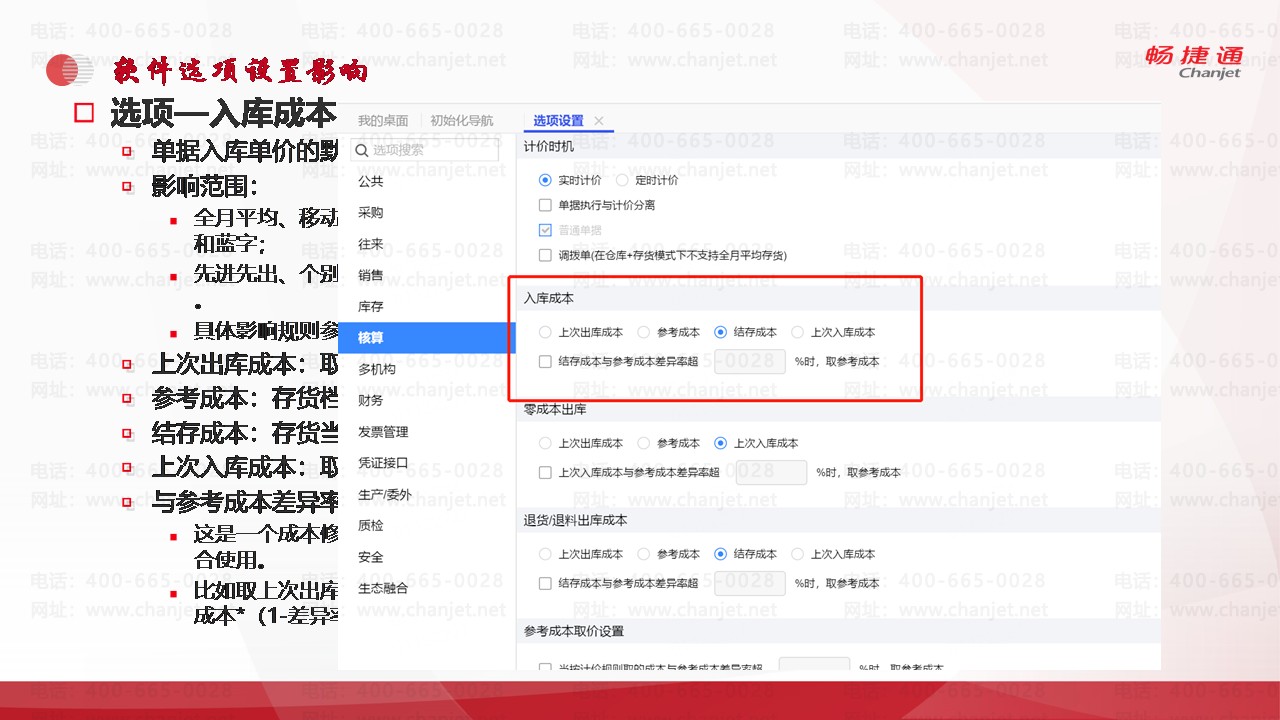Screen dimensions: 1280x720
Task: Click the 零成本出库 section heading
Action: [x=555, y=409]
